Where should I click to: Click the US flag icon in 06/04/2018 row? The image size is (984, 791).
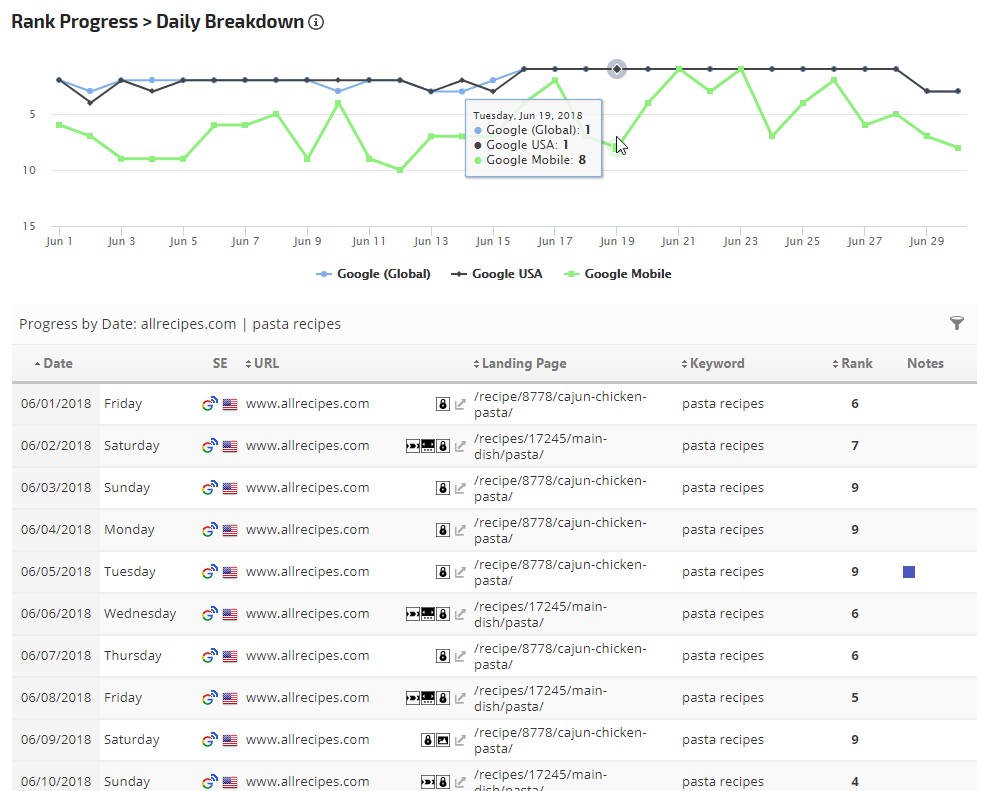point(230,530)
